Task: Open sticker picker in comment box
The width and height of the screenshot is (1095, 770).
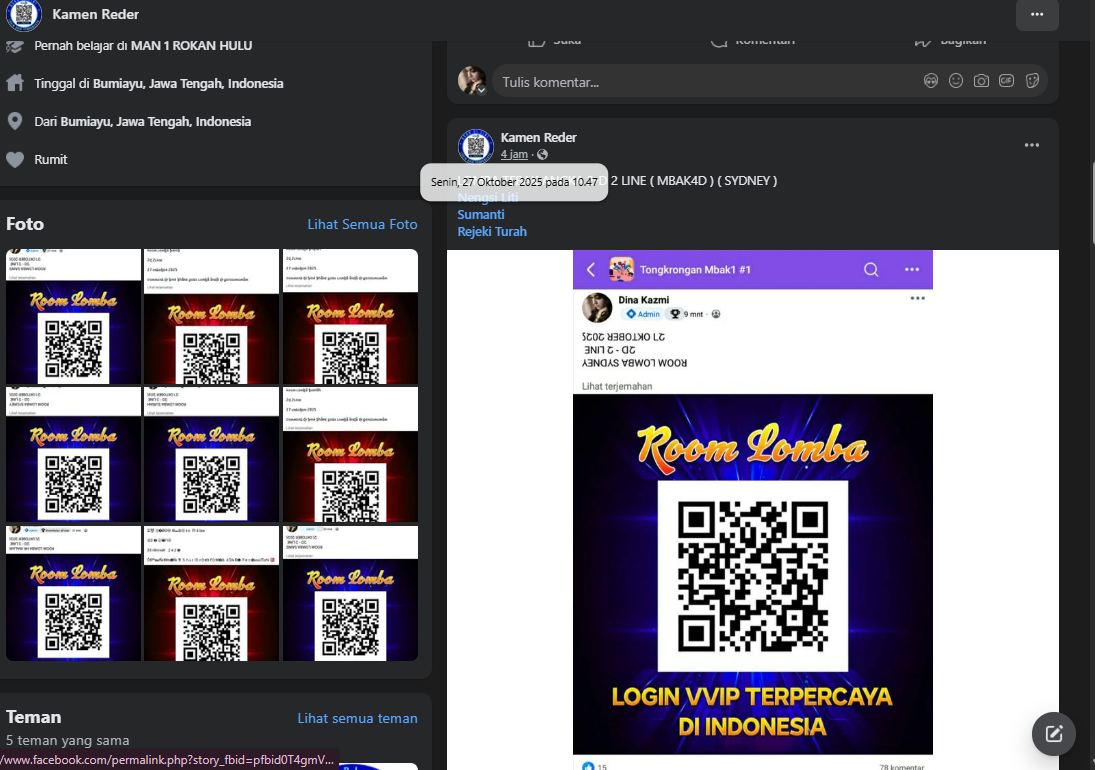Action: [1032, 81]
